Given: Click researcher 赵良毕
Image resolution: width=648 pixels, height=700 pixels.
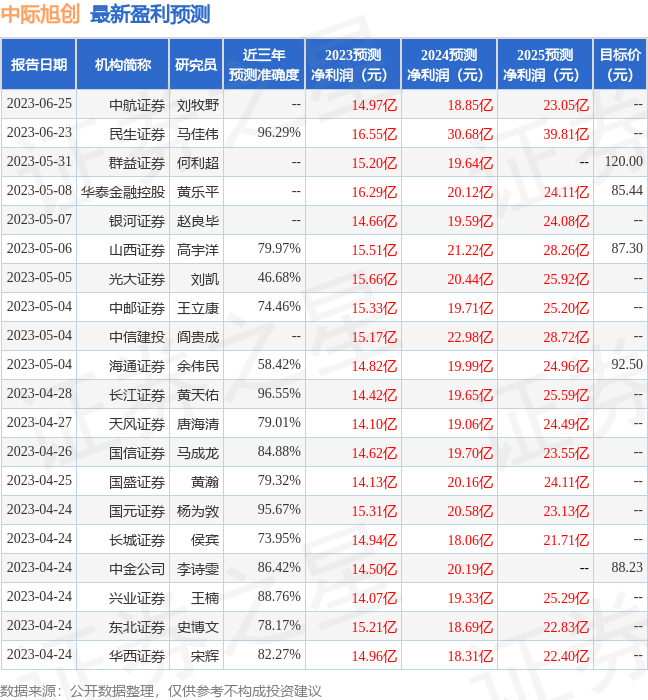Looking at the screenshot, I should 198,221.
